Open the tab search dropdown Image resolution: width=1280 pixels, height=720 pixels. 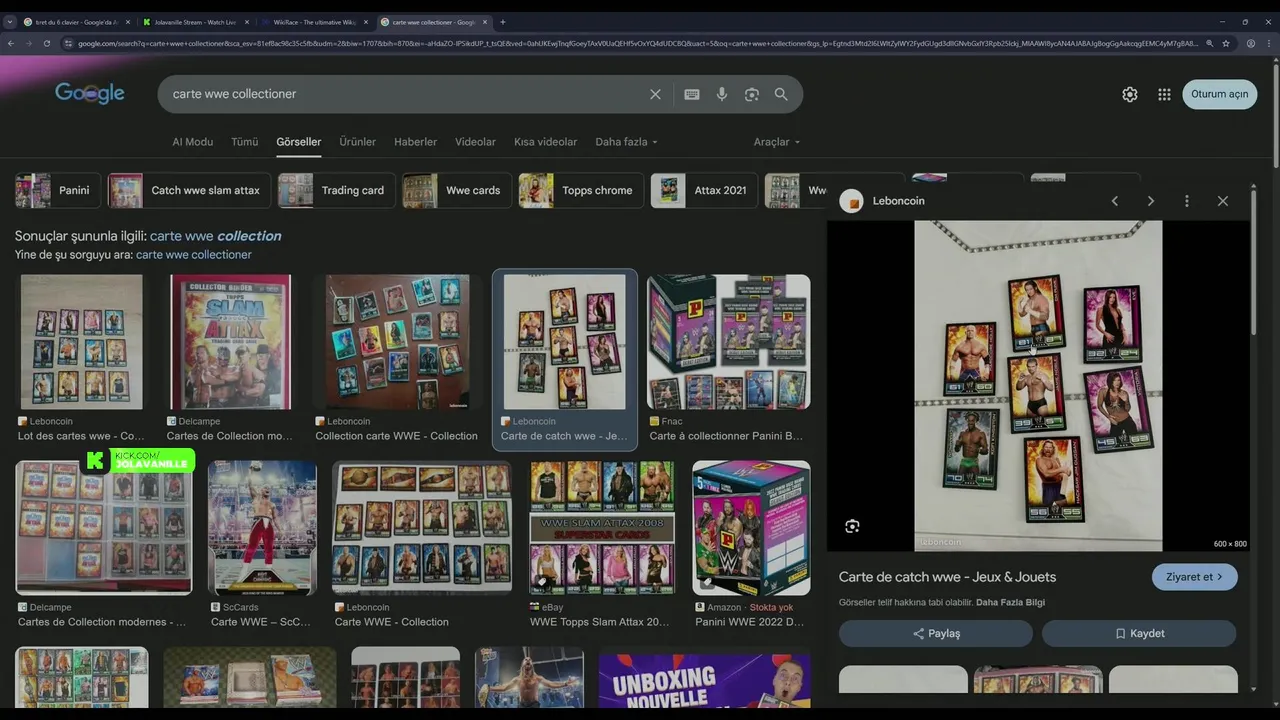[x=10, y=22]
